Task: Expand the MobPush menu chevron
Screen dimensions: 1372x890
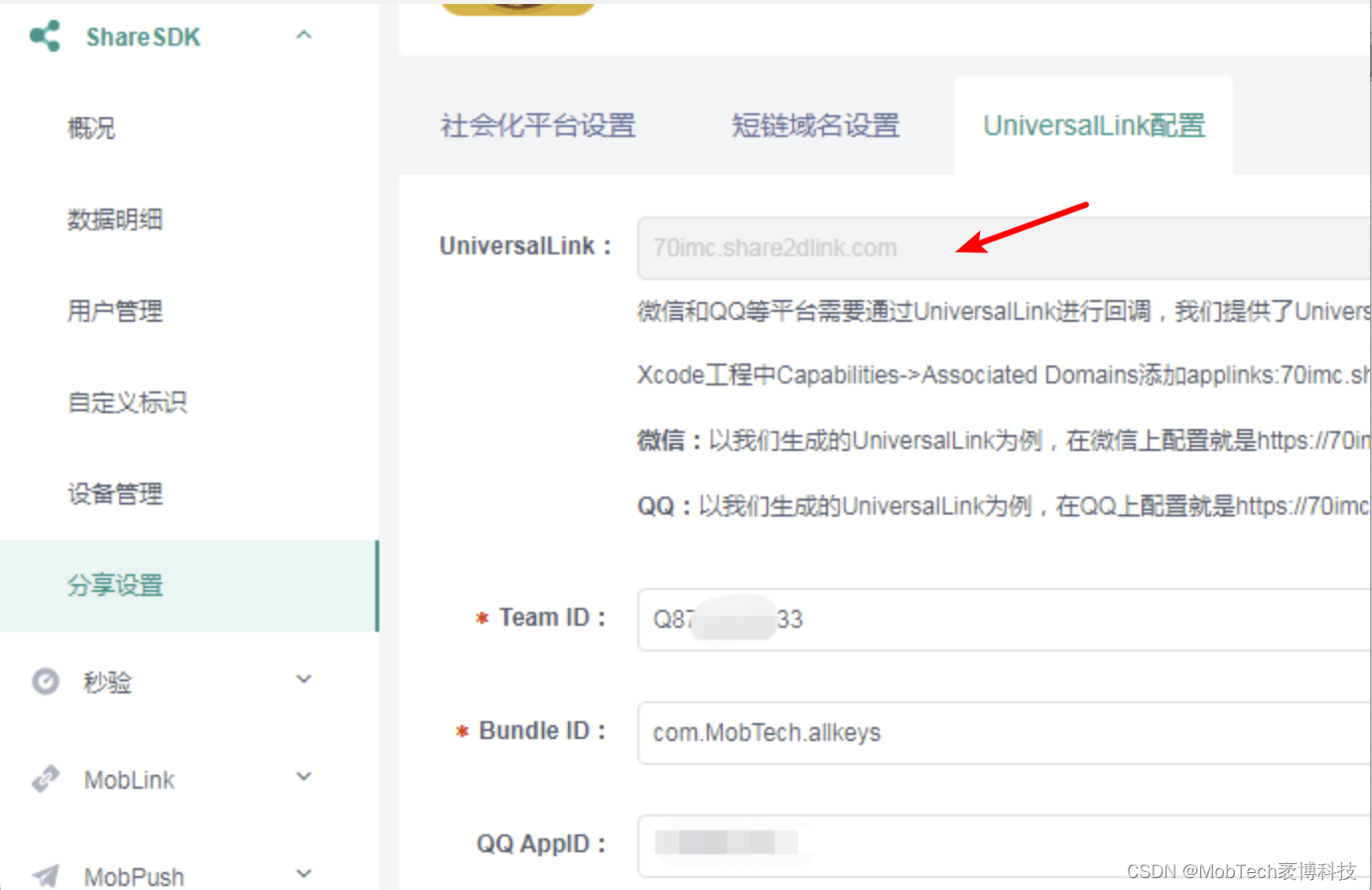Action: click(304, 874)
